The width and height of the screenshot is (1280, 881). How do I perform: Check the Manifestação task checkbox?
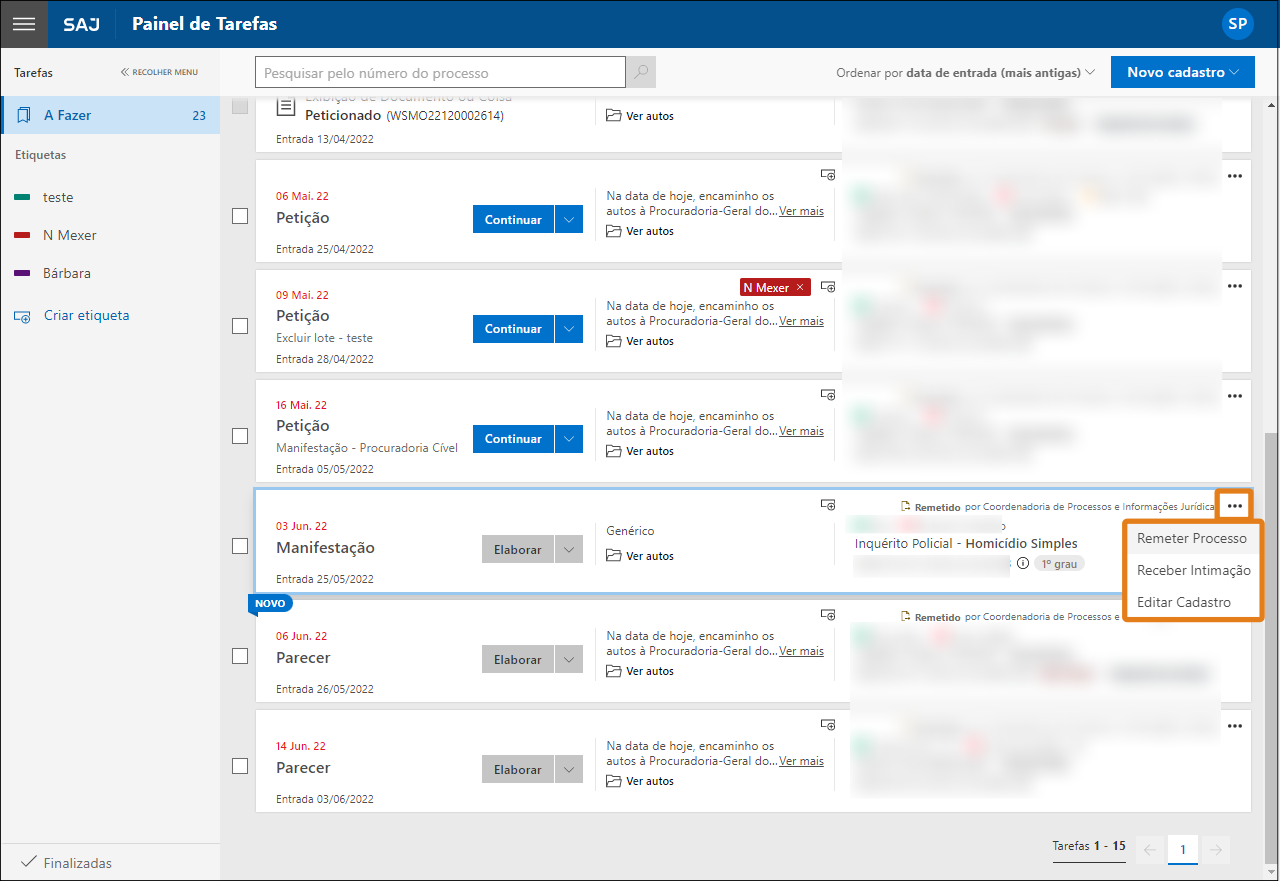(x=240, y=546)
